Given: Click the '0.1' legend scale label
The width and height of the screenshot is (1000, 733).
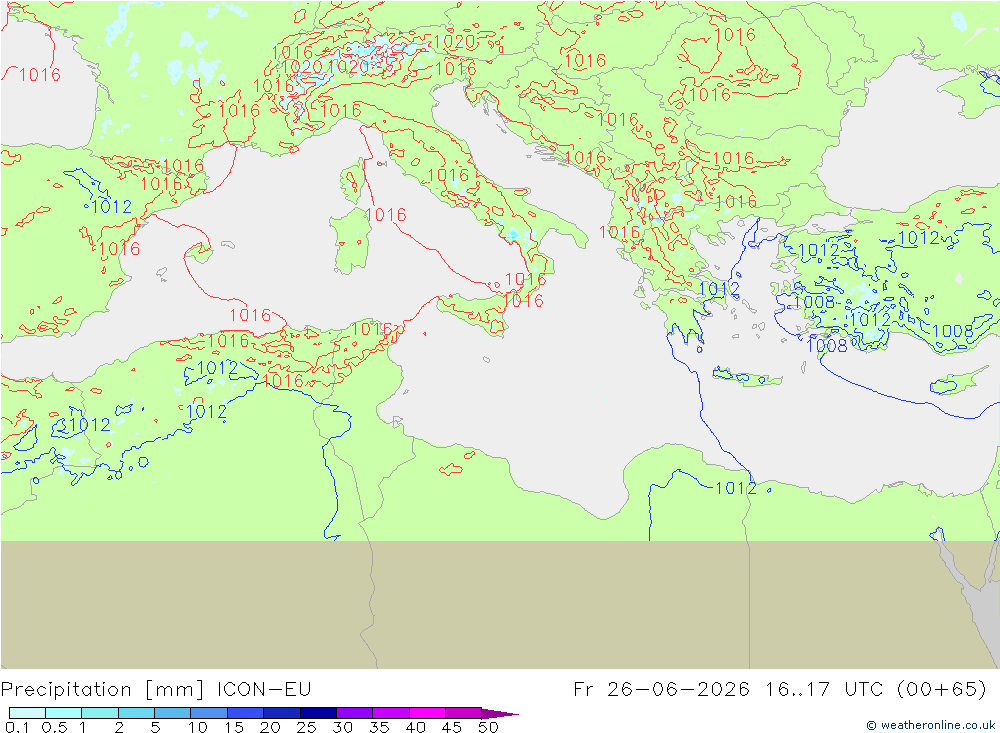Looking at the screenshot, I should 17,727.
